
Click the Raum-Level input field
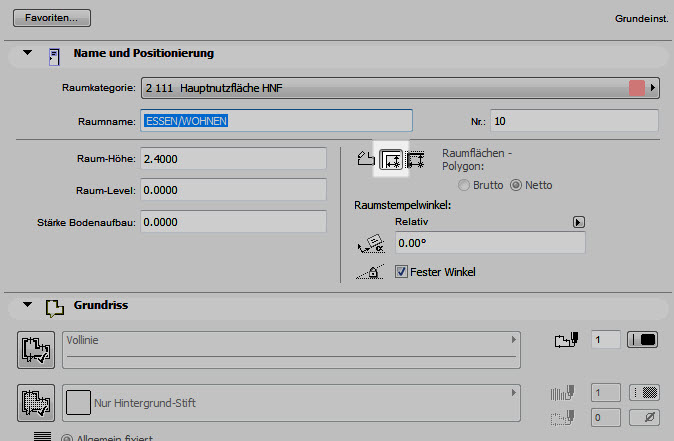coord(233,190)
